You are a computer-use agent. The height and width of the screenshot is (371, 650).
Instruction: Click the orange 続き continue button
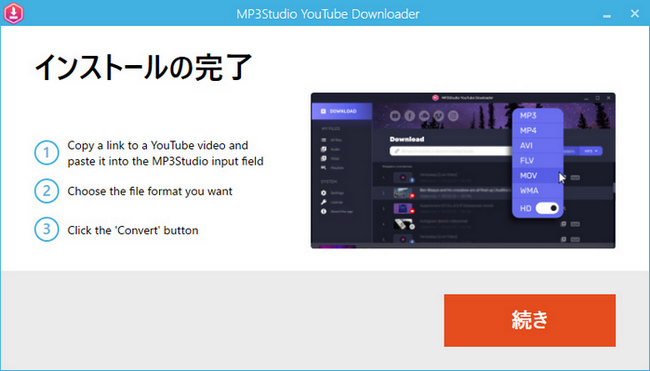[x=529, y=320]
